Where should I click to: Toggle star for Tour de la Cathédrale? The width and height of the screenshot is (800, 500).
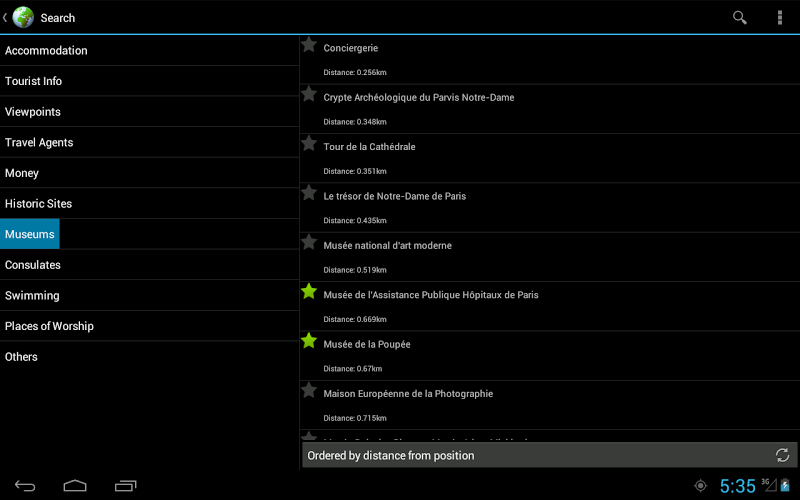click(x=309, y=143)
